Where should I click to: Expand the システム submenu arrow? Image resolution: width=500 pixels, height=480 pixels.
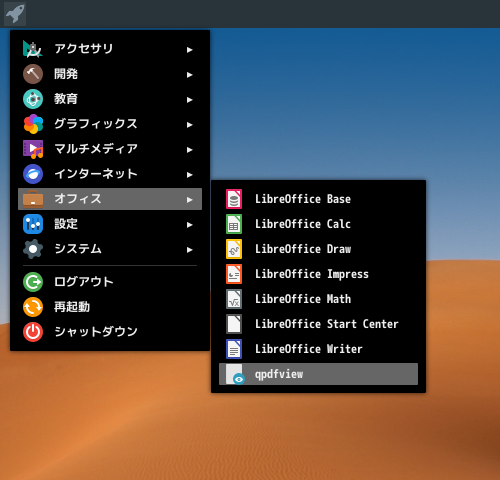(190, 250)
